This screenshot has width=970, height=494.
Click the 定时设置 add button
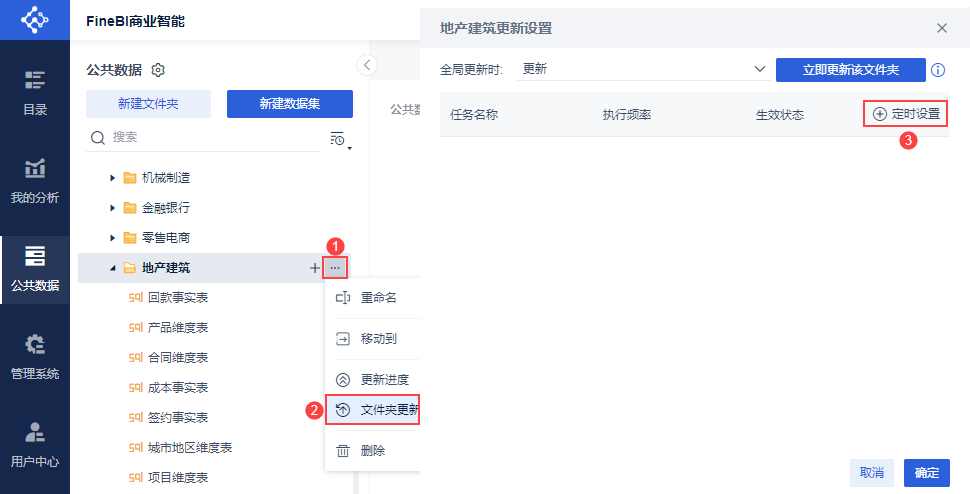coord(906,114)
